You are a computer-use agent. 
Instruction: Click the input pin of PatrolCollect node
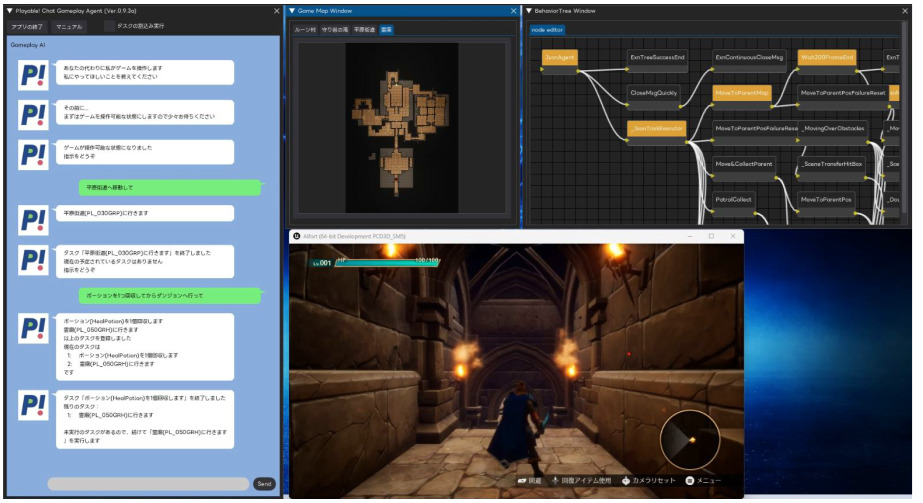tap(712, 212)
